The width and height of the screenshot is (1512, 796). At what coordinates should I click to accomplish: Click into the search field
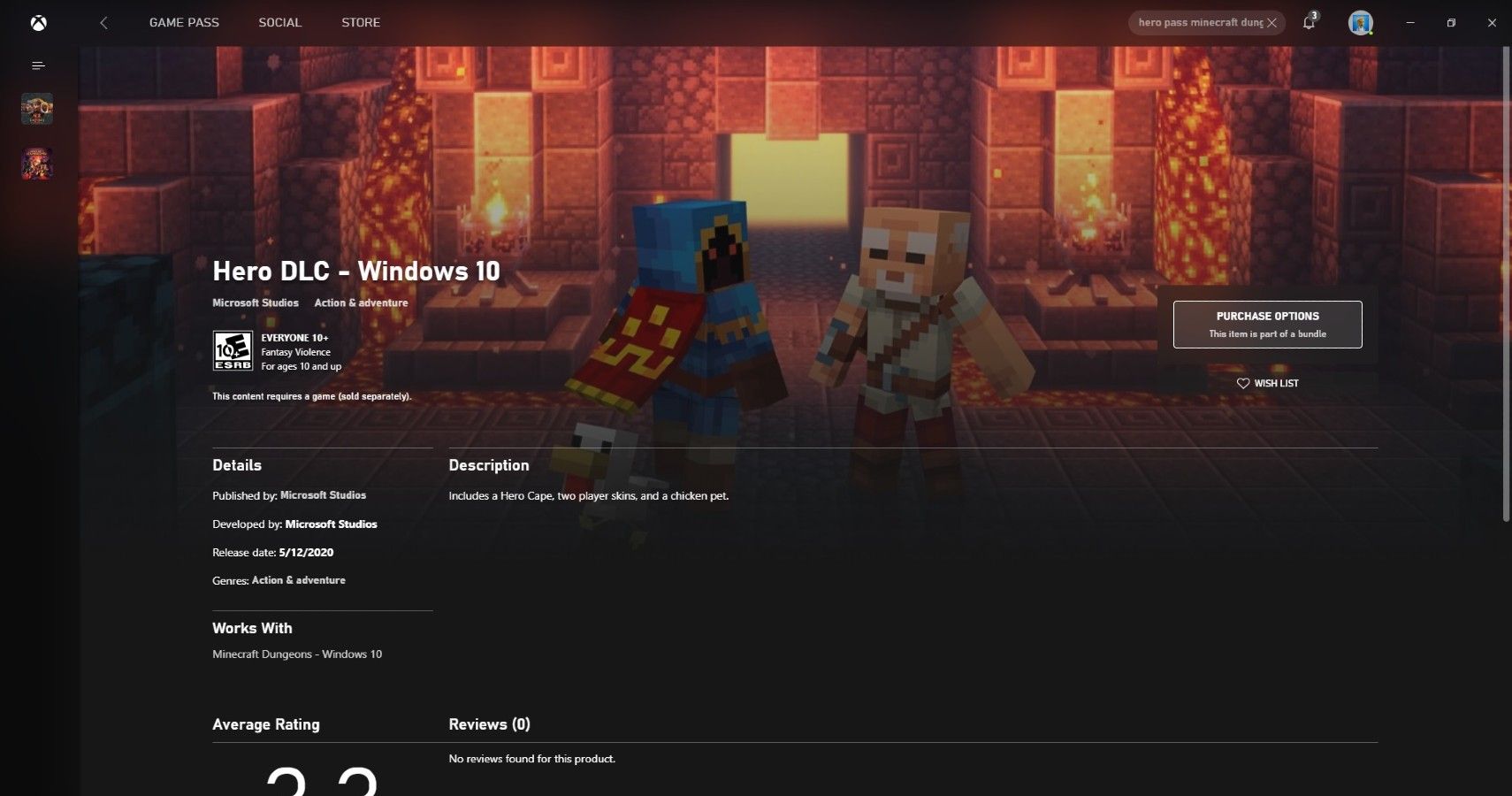[1198, 23]
